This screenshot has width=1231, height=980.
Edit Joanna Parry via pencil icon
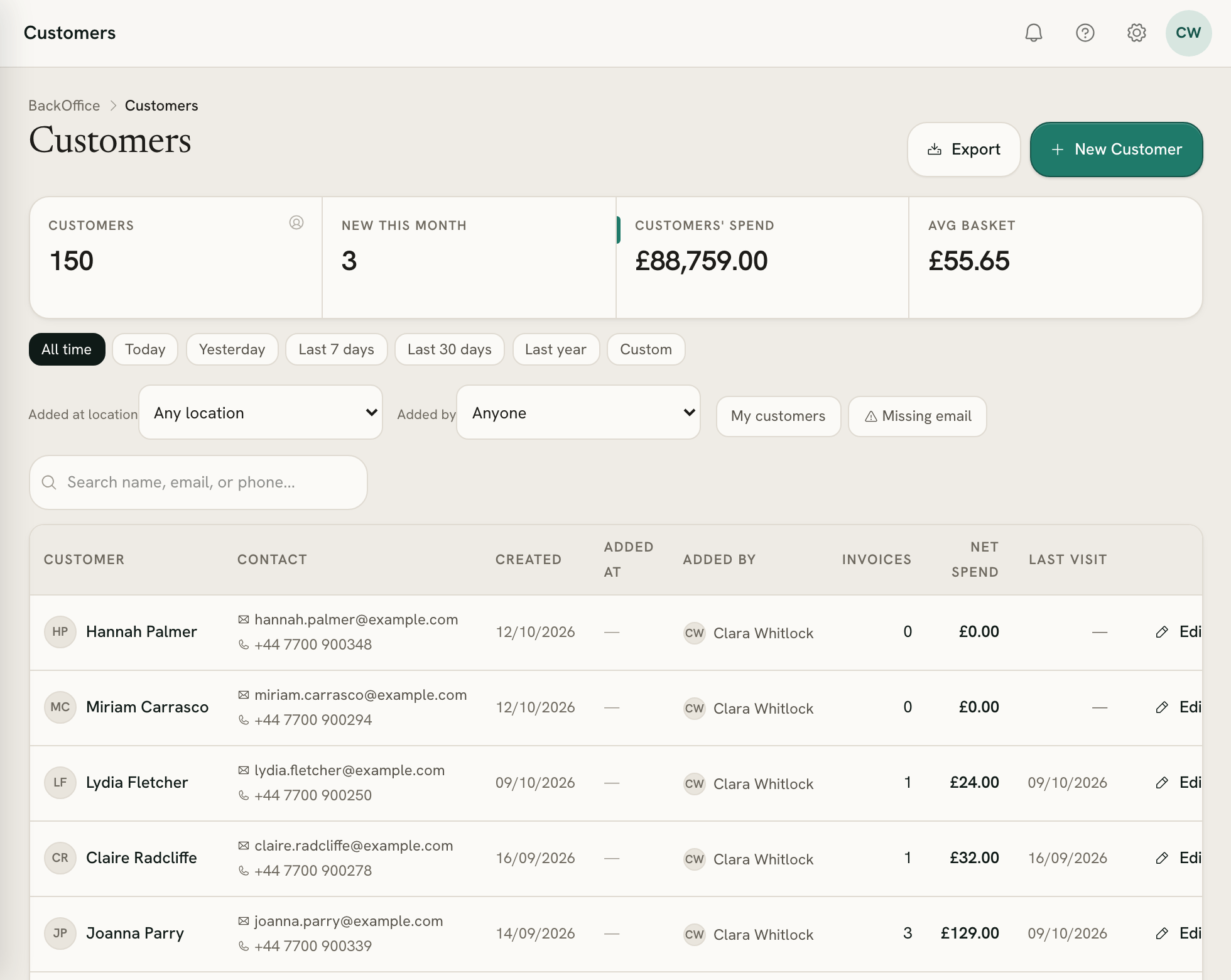(x=1163, y=934)
